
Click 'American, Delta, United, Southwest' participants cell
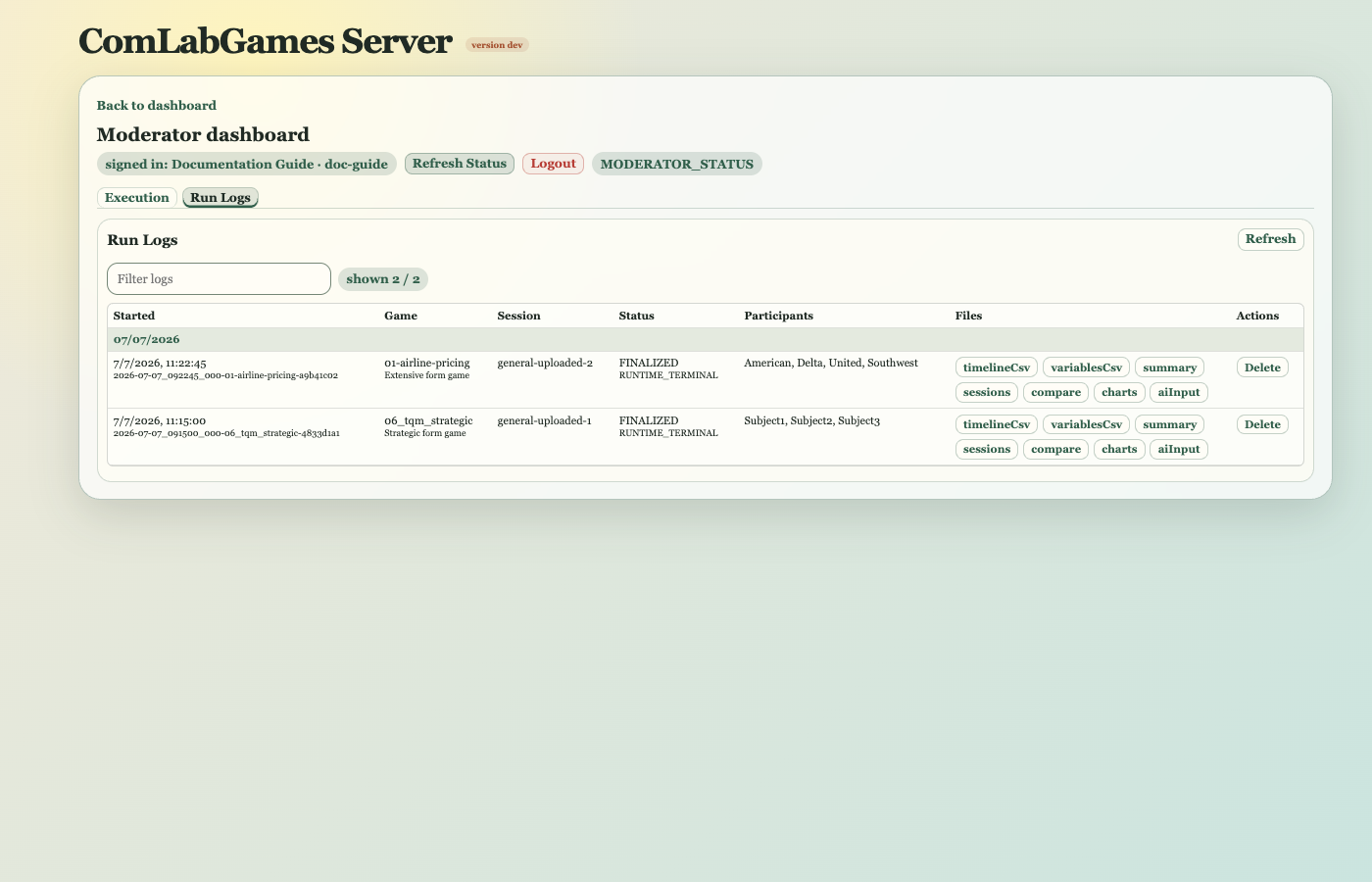[x=831, y=363]
